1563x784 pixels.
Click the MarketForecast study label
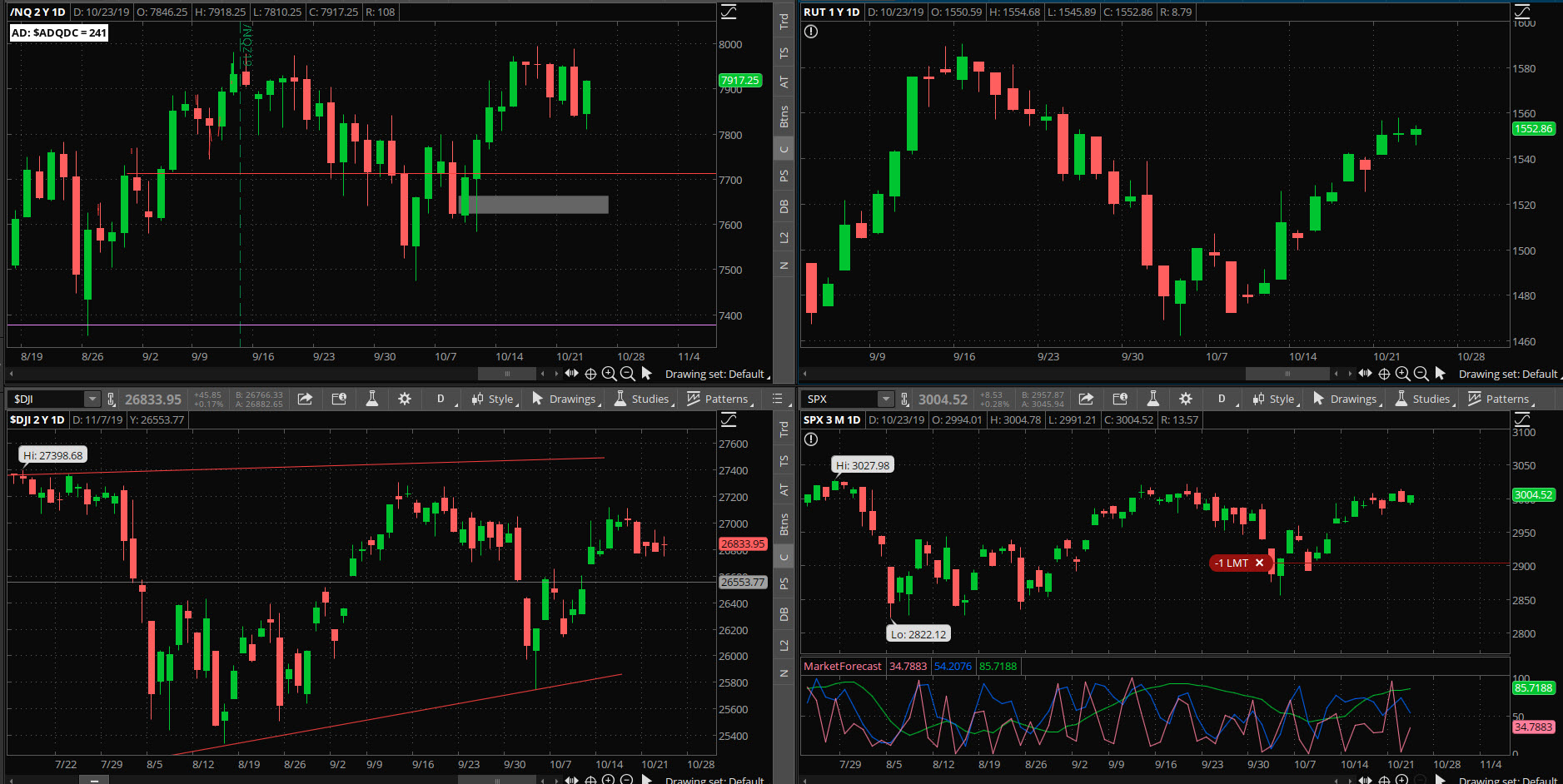[842, 666]
